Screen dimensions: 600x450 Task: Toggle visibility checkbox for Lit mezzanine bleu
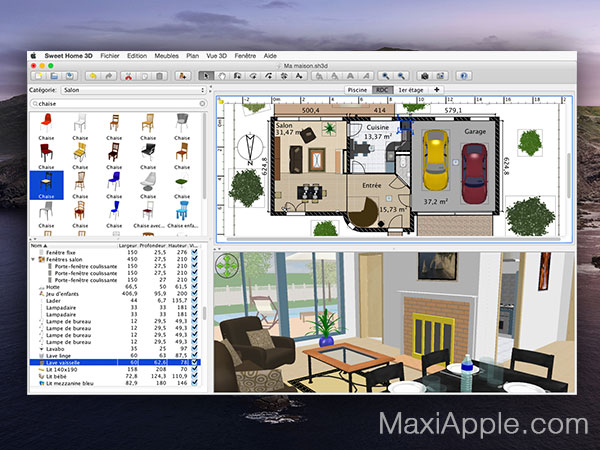[194, 381]
